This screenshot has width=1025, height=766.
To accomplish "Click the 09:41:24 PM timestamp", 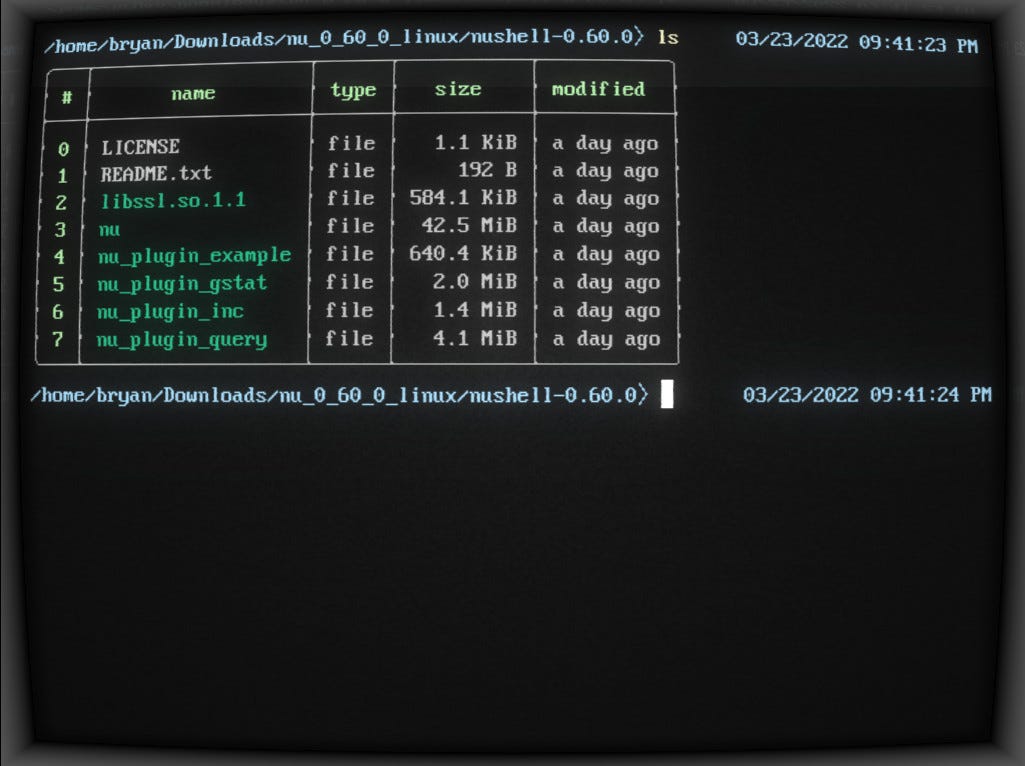I will pos(930,395).
